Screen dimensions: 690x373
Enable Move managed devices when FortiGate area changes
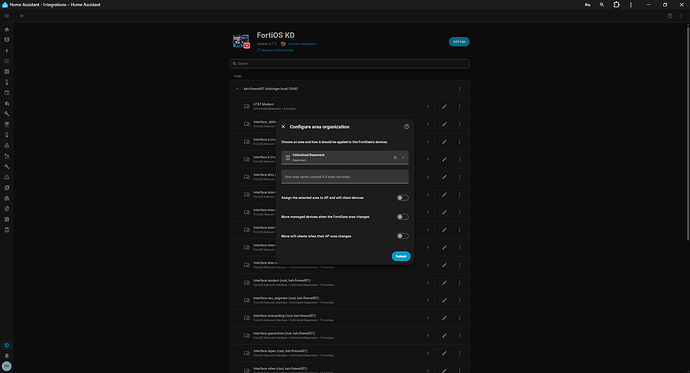[x=403, y=217]
